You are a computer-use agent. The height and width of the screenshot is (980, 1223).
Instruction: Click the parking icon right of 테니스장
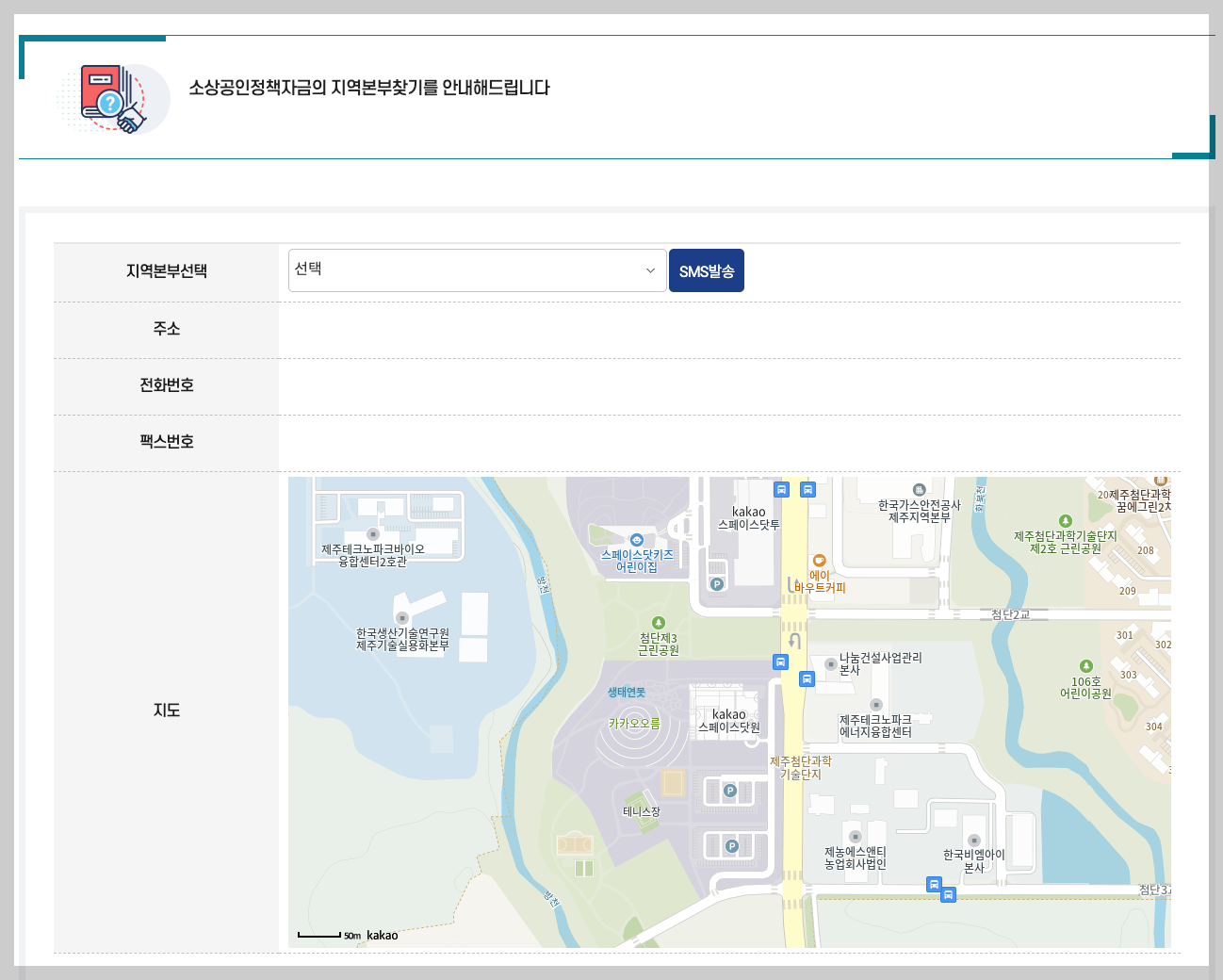coord(729,791)
